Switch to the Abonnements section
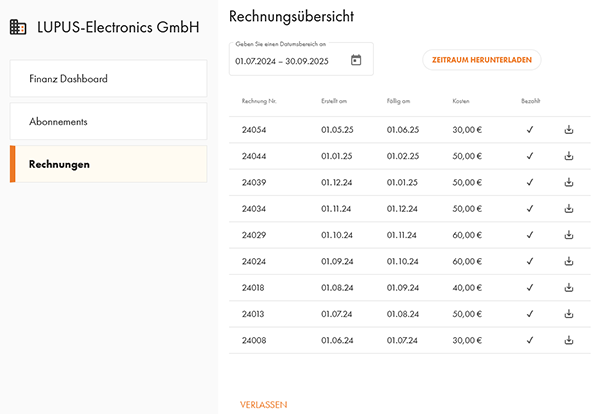Viewport: 600px width, 414px height. coord(108,121)
